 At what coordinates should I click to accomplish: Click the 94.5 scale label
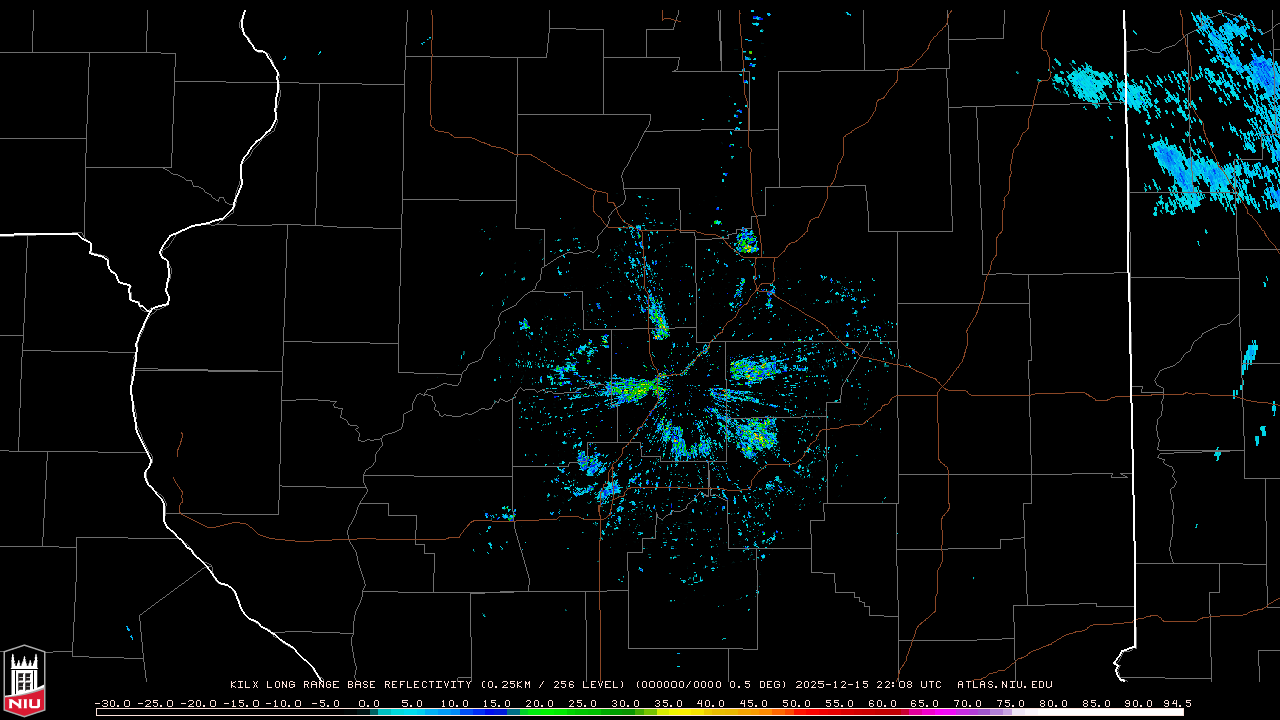1176,703
